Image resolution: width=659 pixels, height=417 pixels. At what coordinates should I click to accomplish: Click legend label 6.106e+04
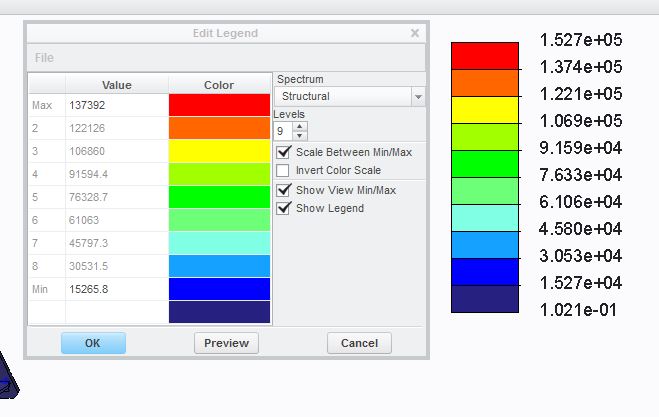point(580,202)
